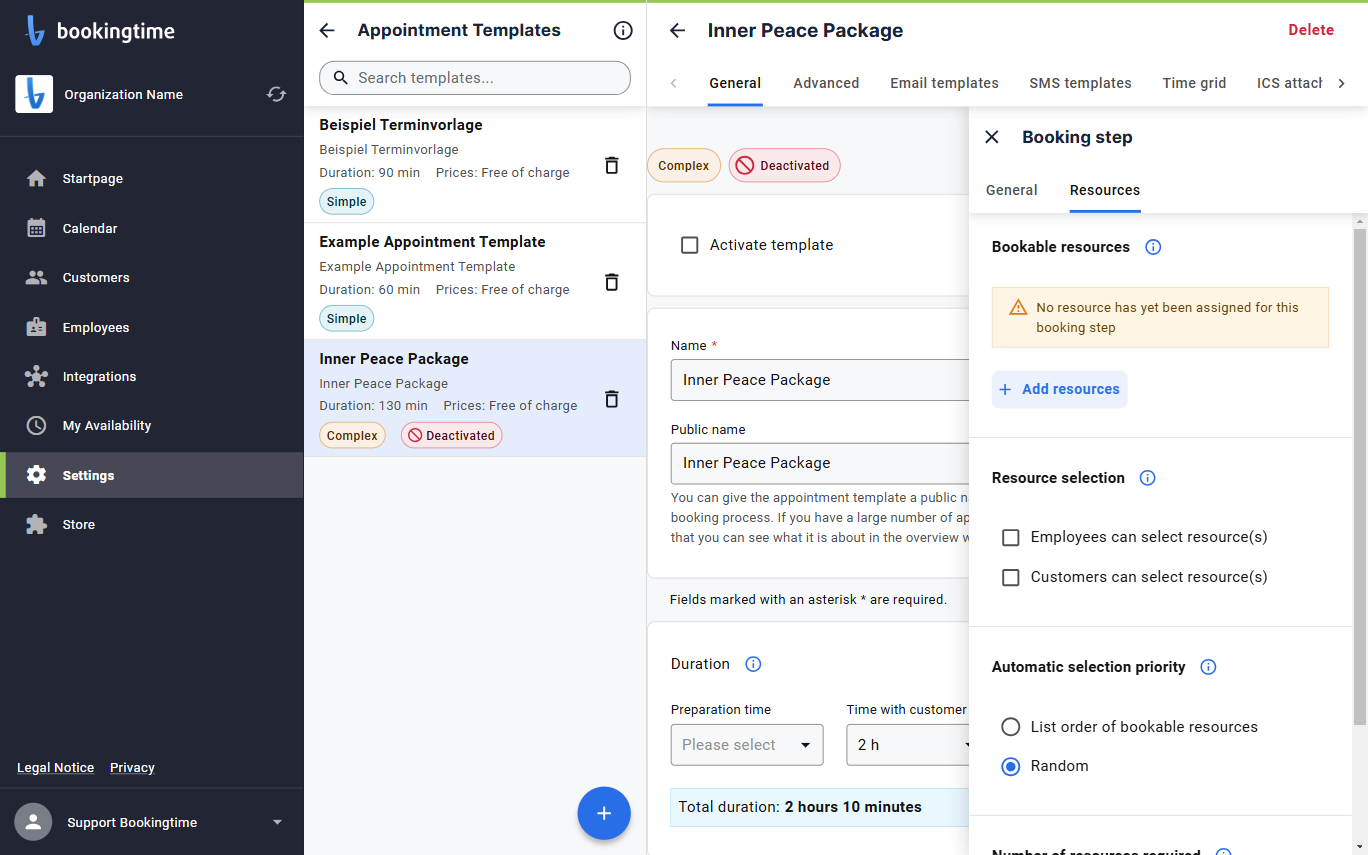1368x855 pixels.
Task: Check Customers can select resource(s)
Action: coord(1011,578)
